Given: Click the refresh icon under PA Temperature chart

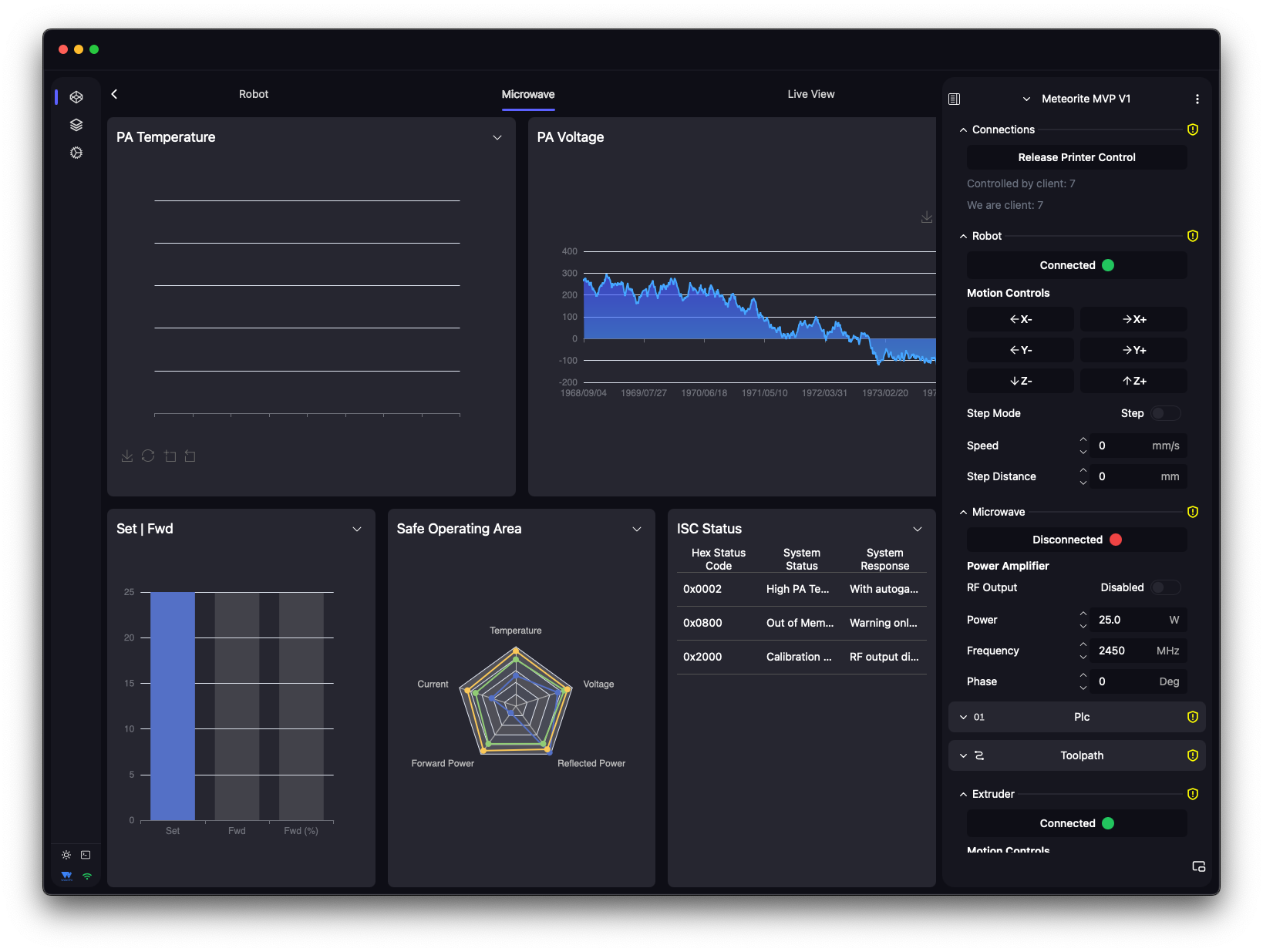Looking at the screenshot, I should (x=148, y=456).
